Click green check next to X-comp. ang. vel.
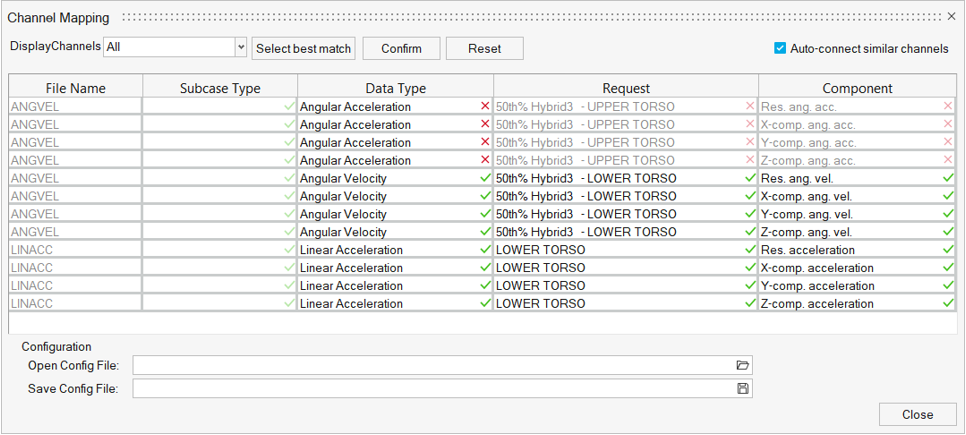 [x=948, y=196]
